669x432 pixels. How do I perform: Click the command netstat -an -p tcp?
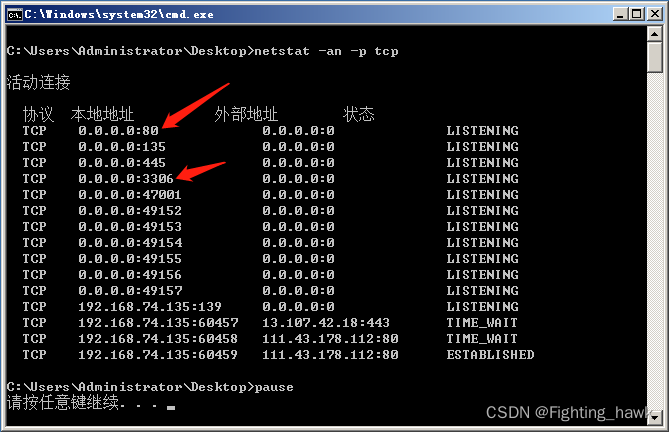[326, 51]
